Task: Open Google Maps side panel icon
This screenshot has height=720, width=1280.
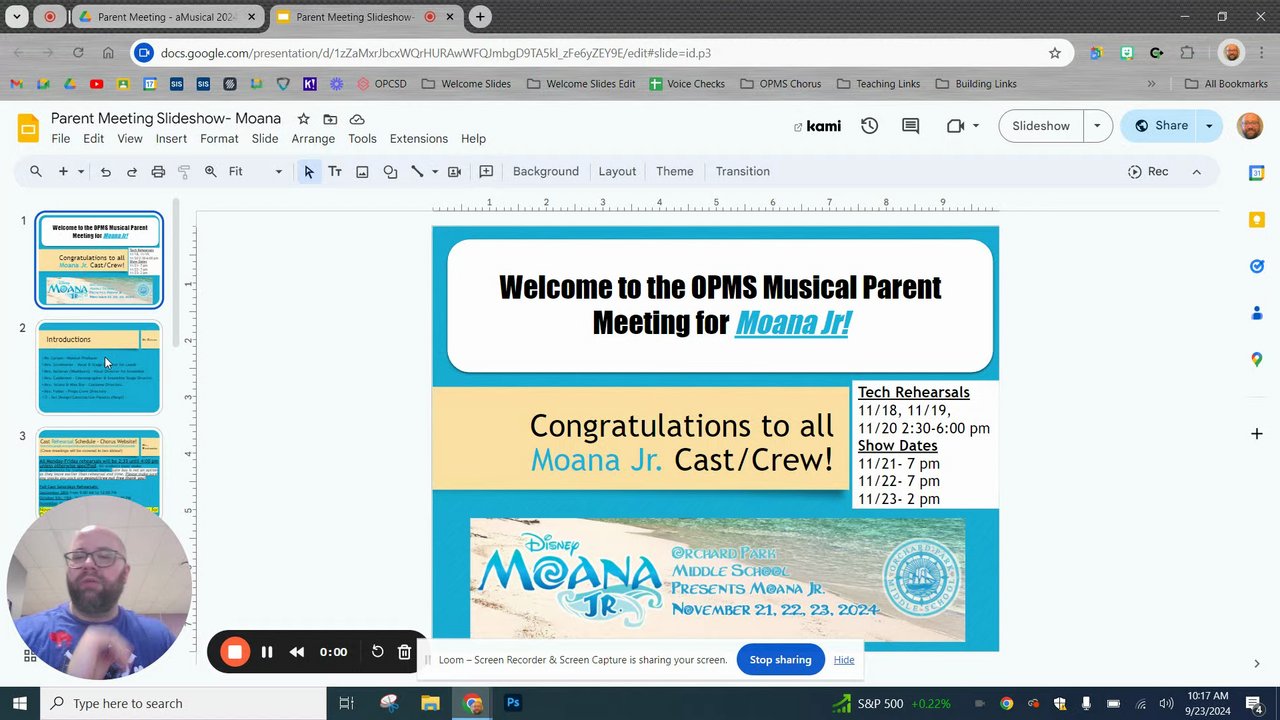Action: point(1257,360)
